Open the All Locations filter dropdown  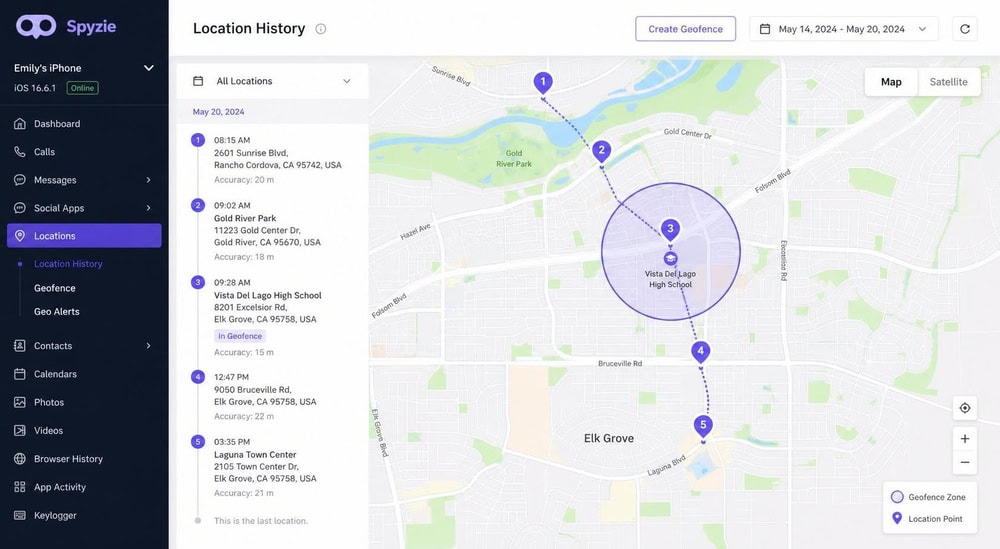[x=272, y=81]
